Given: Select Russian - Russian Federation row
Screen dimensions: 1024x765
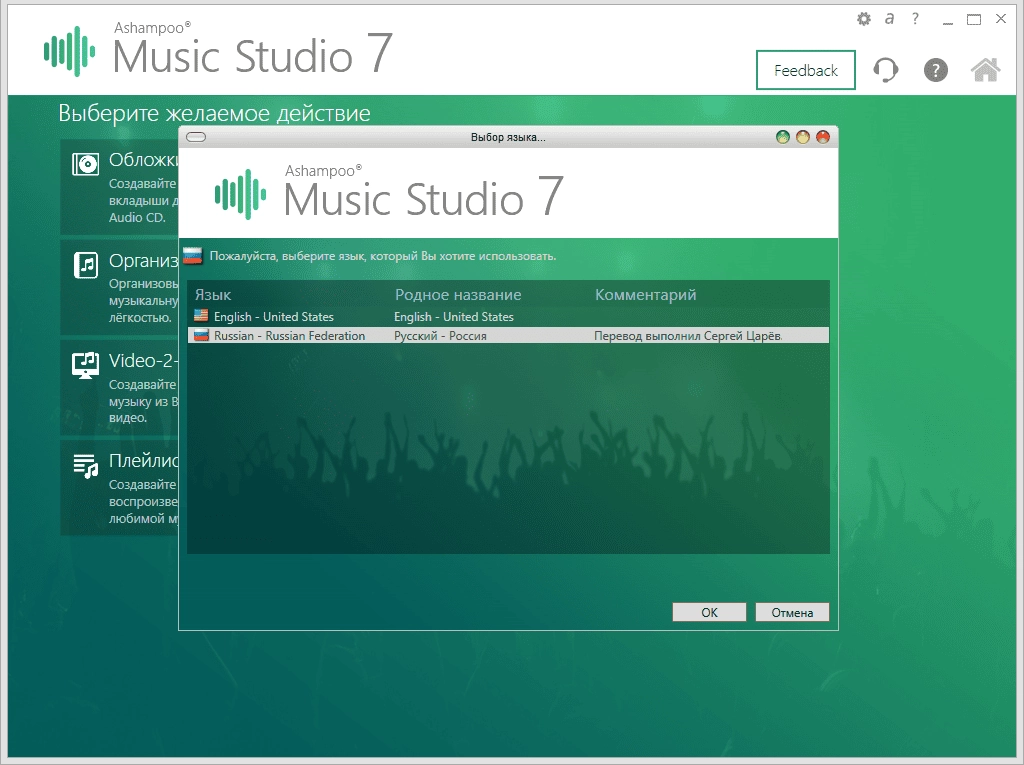Looking at the screenshot, I should (x=508, y=336).
